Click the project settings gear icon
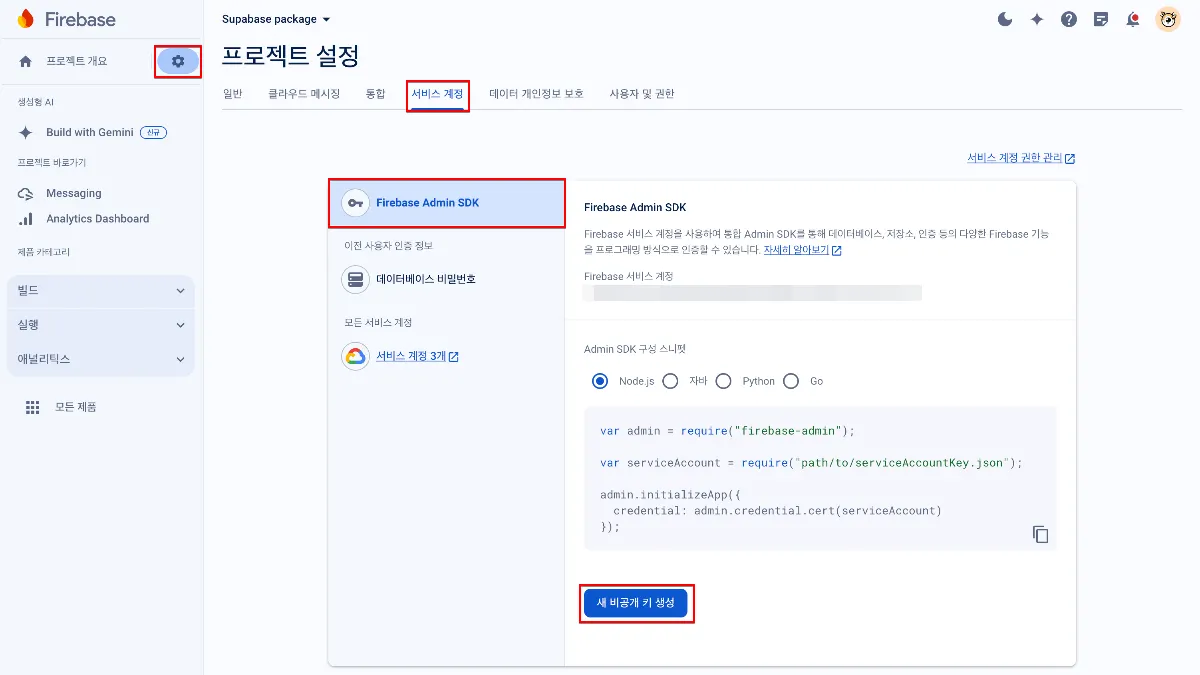1200x675 pixels. pyautogui.click(x=178, y=61)
